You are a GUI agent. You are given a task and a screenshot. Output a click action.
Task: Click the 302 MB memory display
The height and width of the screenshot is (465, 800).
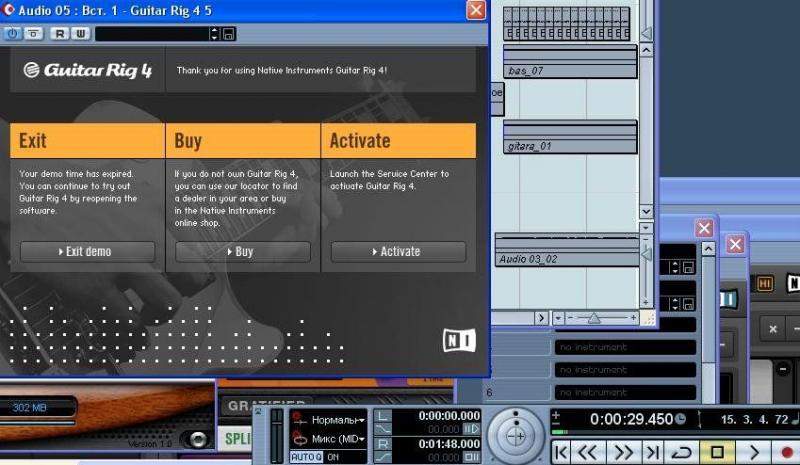29,407
